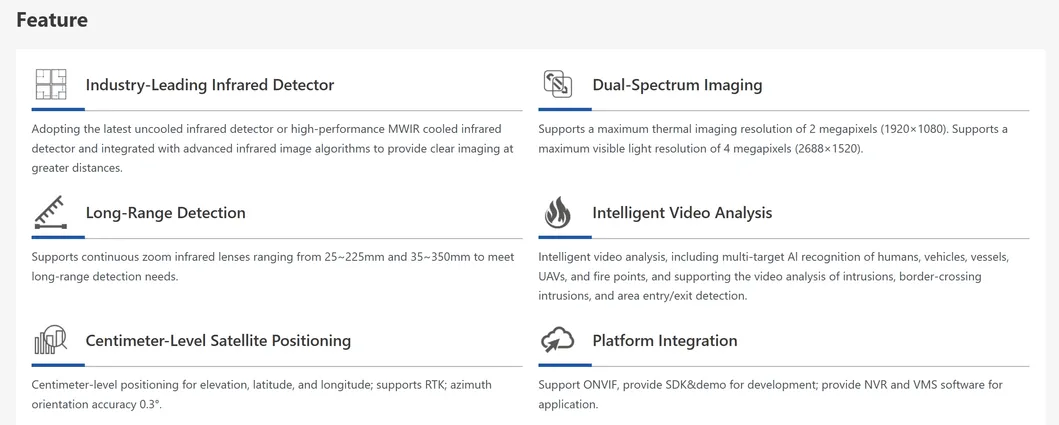Select the Industry-Leading Infrared Detector heading
1059x425 pixels.
[210, 85]
